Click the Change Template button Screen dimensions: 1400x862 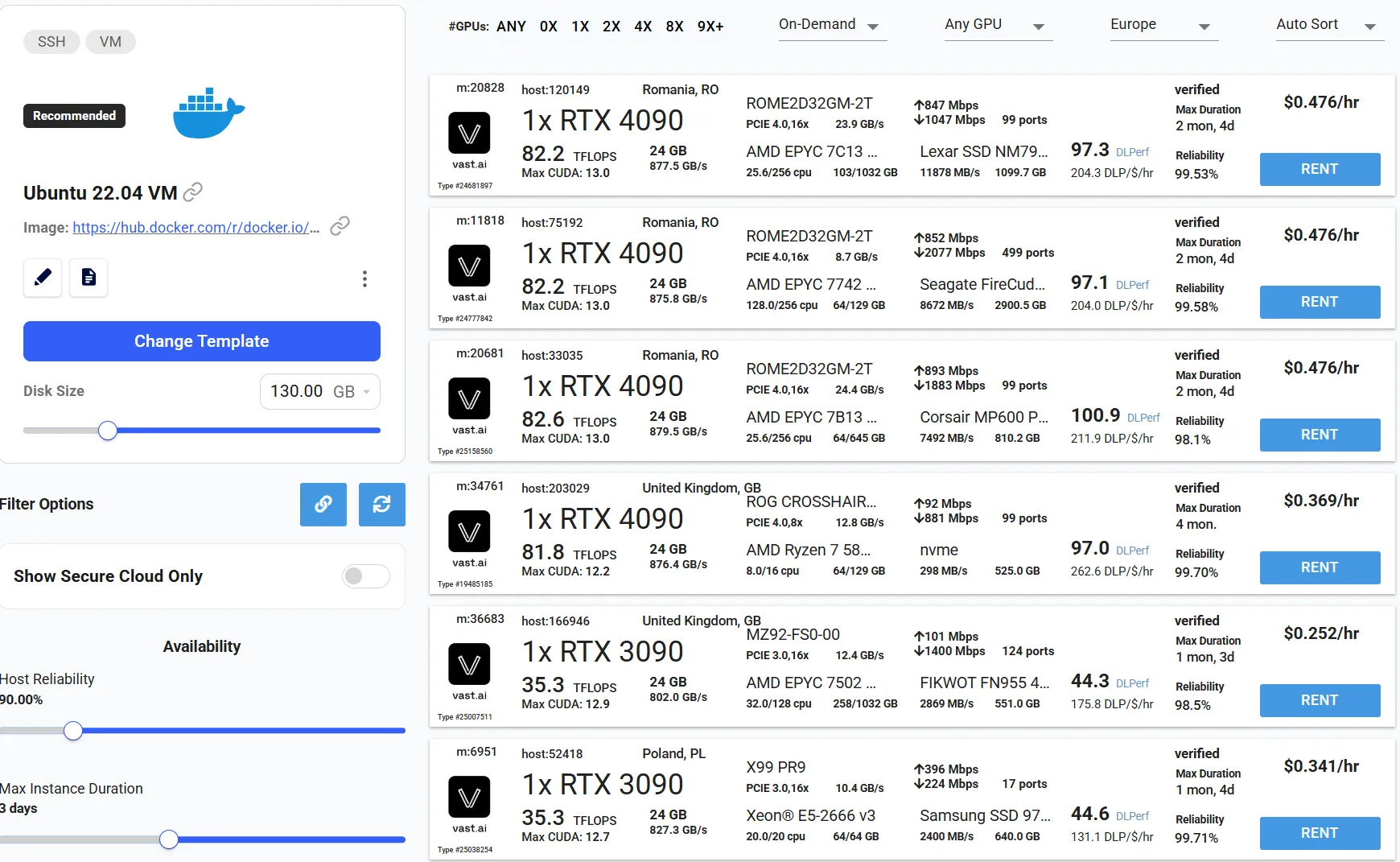[x=202, y=341]
